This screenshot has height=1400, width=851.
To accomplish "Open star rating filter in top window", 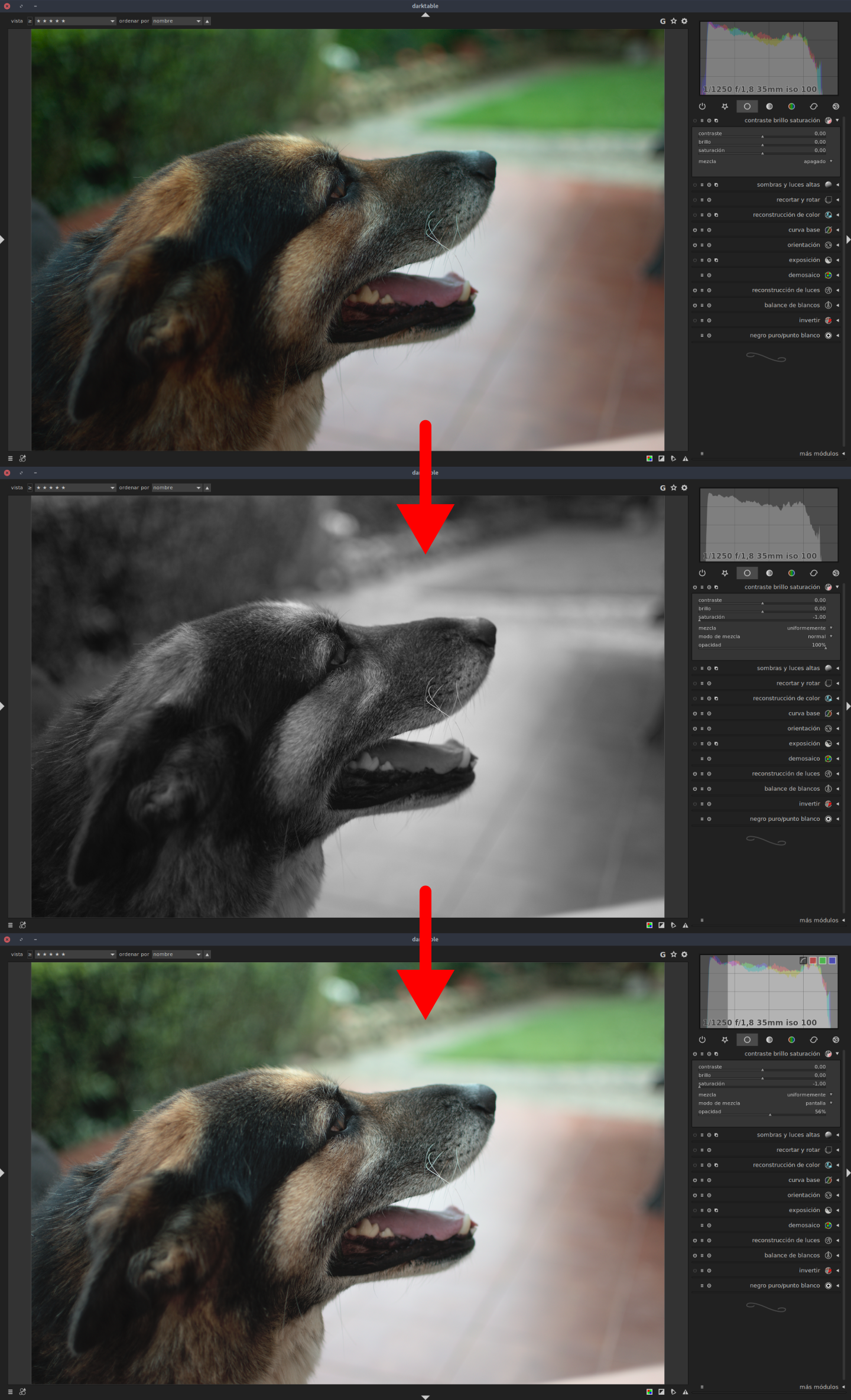I will (x=75, y=21).
